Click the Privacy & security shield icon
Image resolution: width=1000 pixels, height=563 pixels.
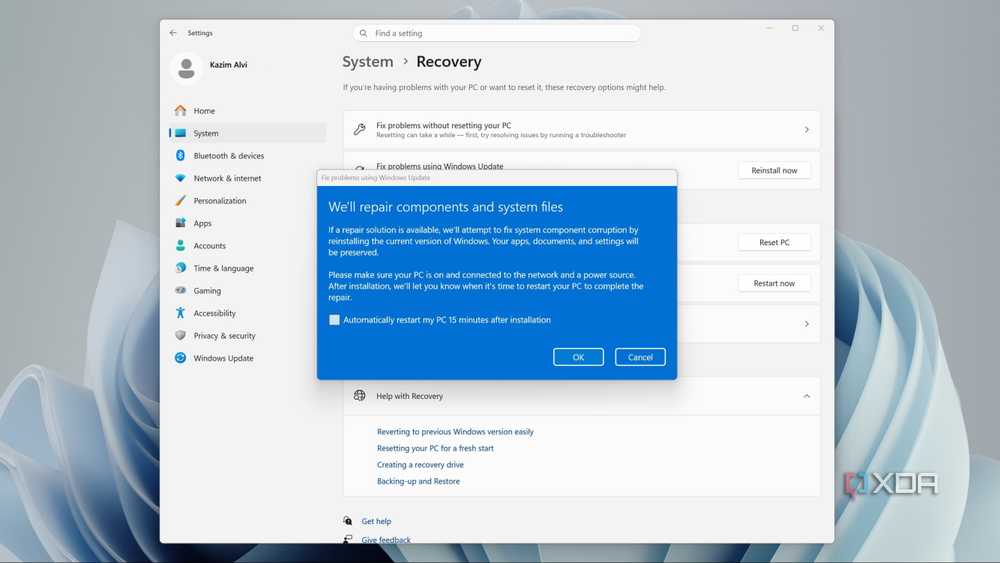tap(180, 335)
